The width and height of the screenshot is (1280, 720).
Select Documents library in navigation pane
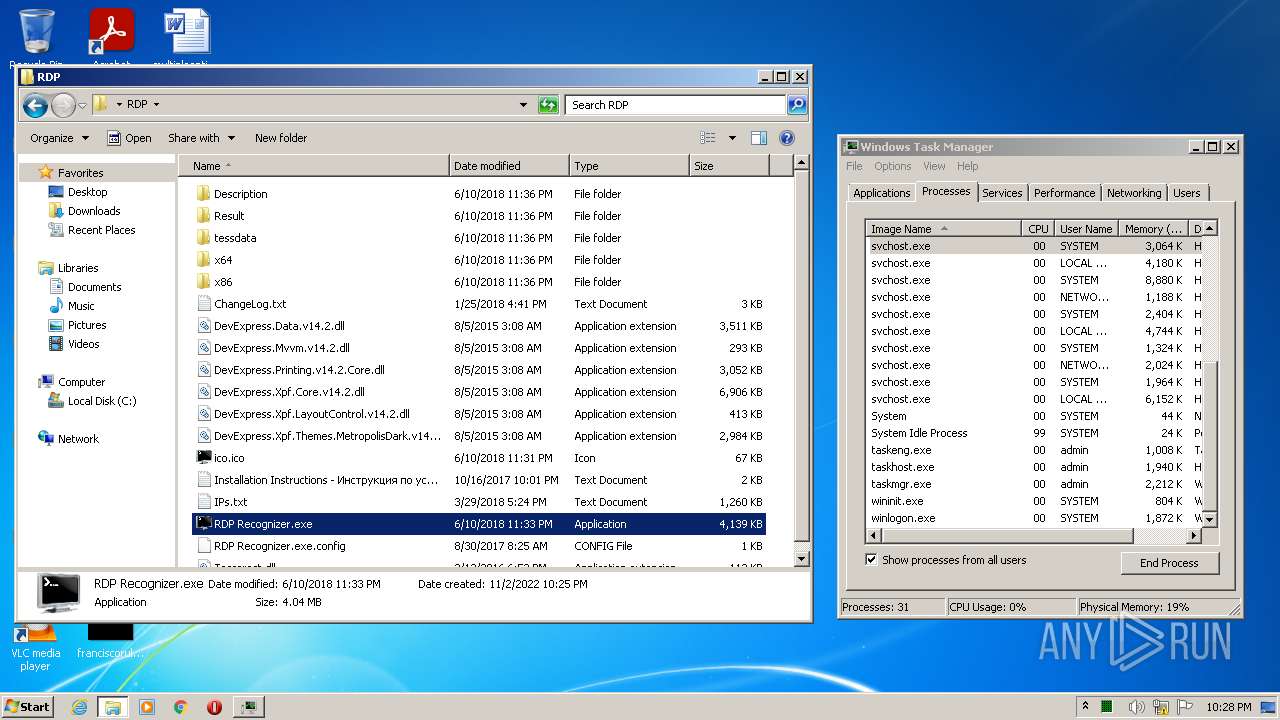(94, 287)
